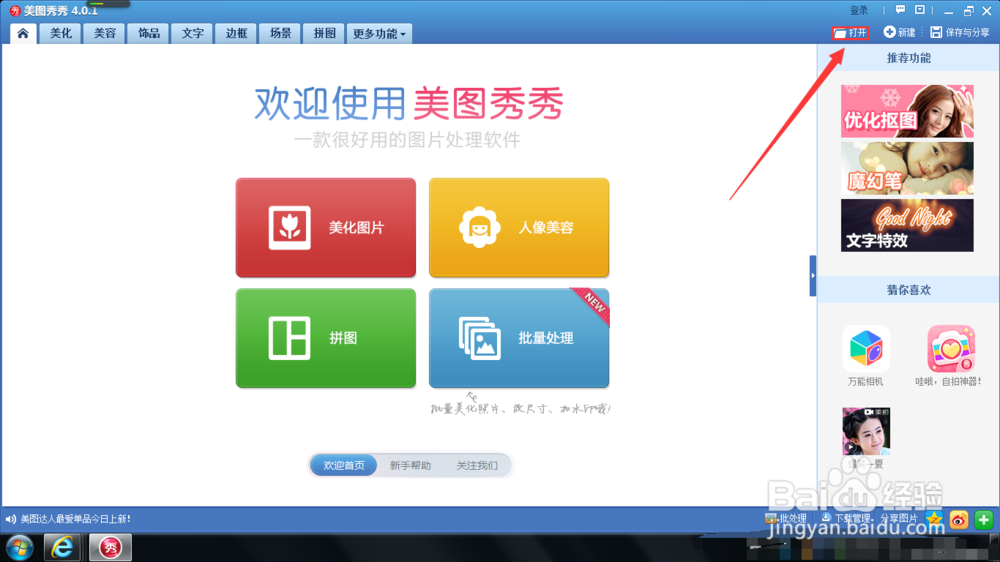
Task: Click the flower picture icon on 美化图片
Action: [290, 228]
